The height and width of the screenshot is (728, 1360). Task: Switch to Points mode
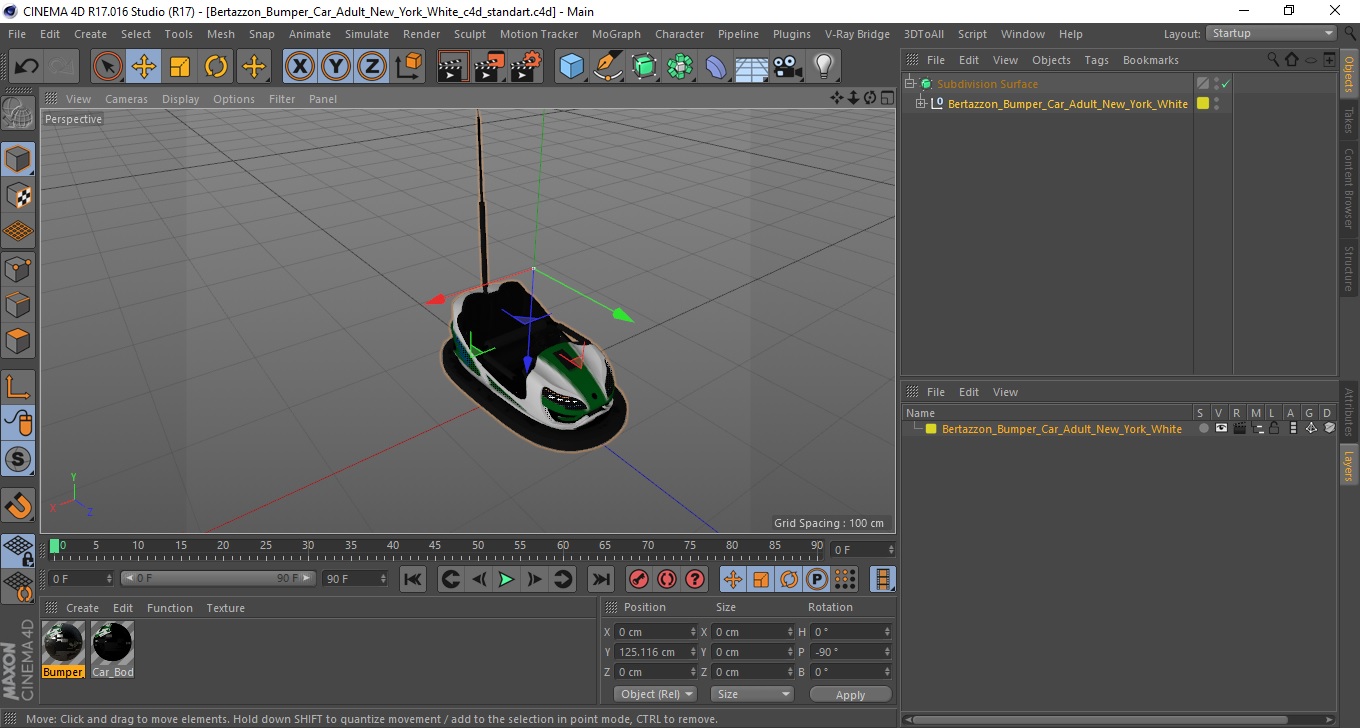(x=18, y=268)
